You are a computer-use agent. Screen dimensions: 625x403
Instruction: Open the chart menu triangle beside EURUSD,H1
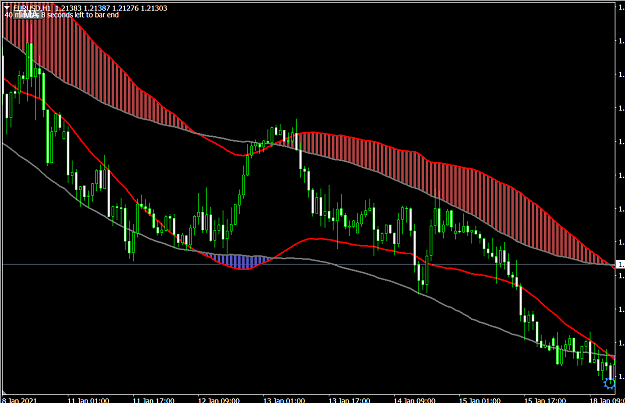7,8
